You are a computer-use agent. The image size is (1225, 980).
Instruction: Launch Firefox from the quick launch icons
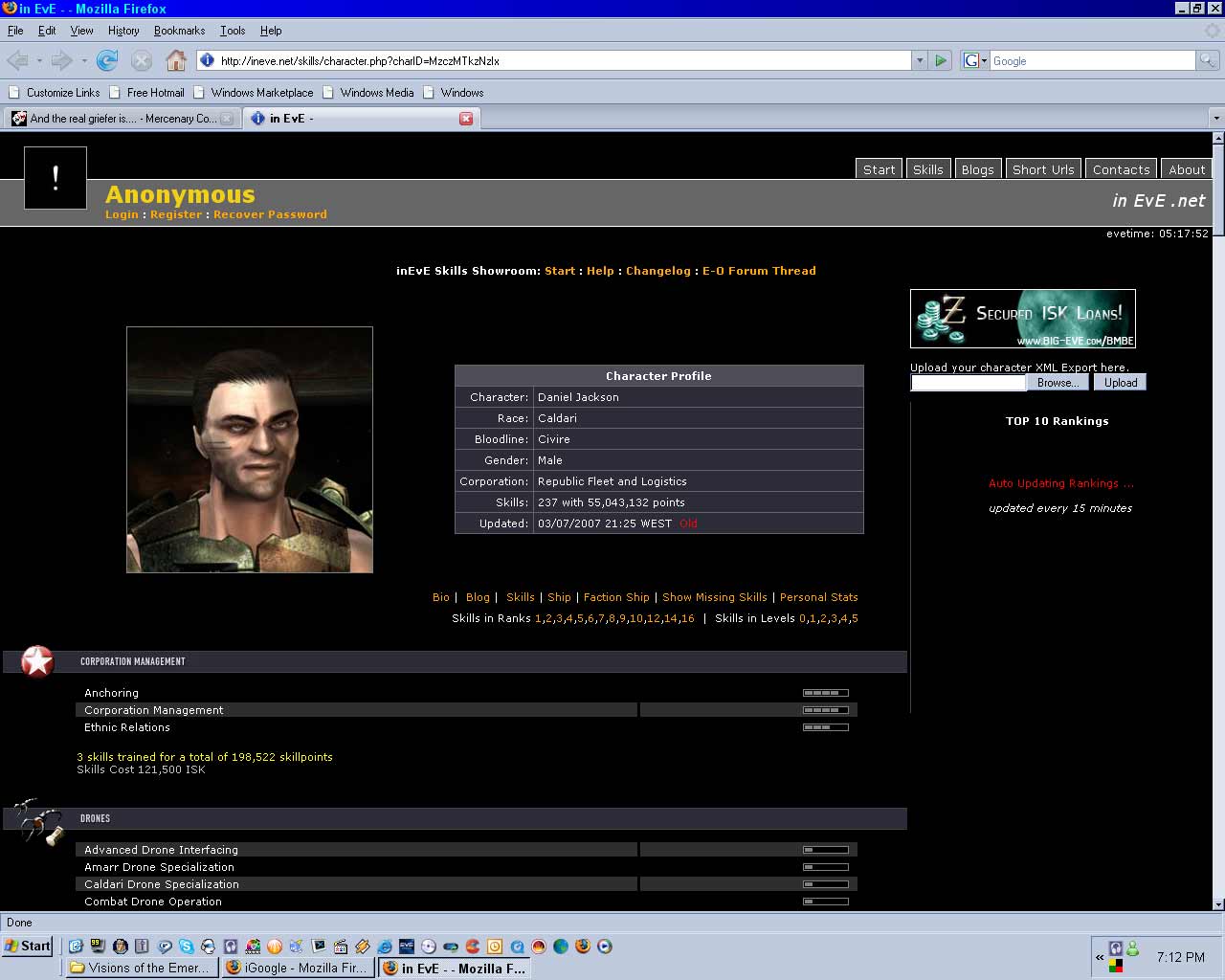583,947
